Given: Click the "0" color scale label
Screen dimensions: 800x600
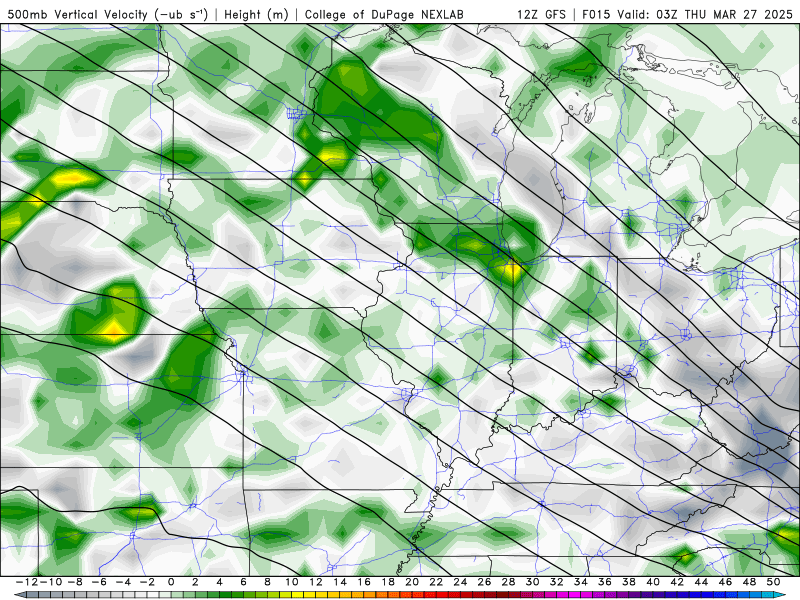Looking at the screenshot, I should tap(171, 582).
